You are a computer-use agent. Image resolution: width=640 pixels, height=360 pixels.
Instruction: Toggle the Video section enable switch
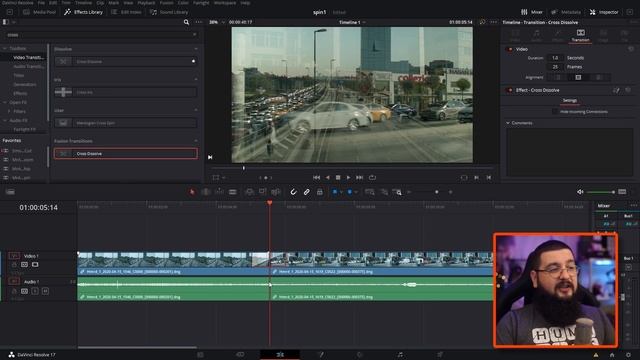pyautogui.click(x=509, y=49)
